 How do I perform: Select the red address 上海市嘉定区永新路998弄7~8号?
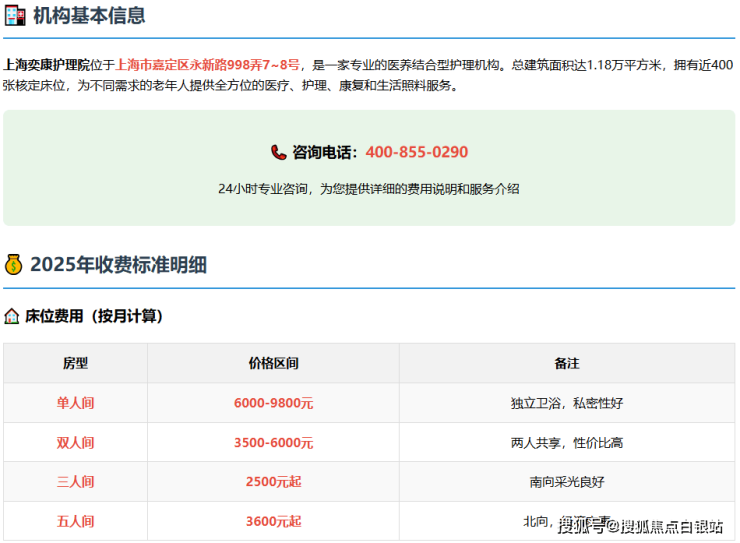tap(208, 64)
